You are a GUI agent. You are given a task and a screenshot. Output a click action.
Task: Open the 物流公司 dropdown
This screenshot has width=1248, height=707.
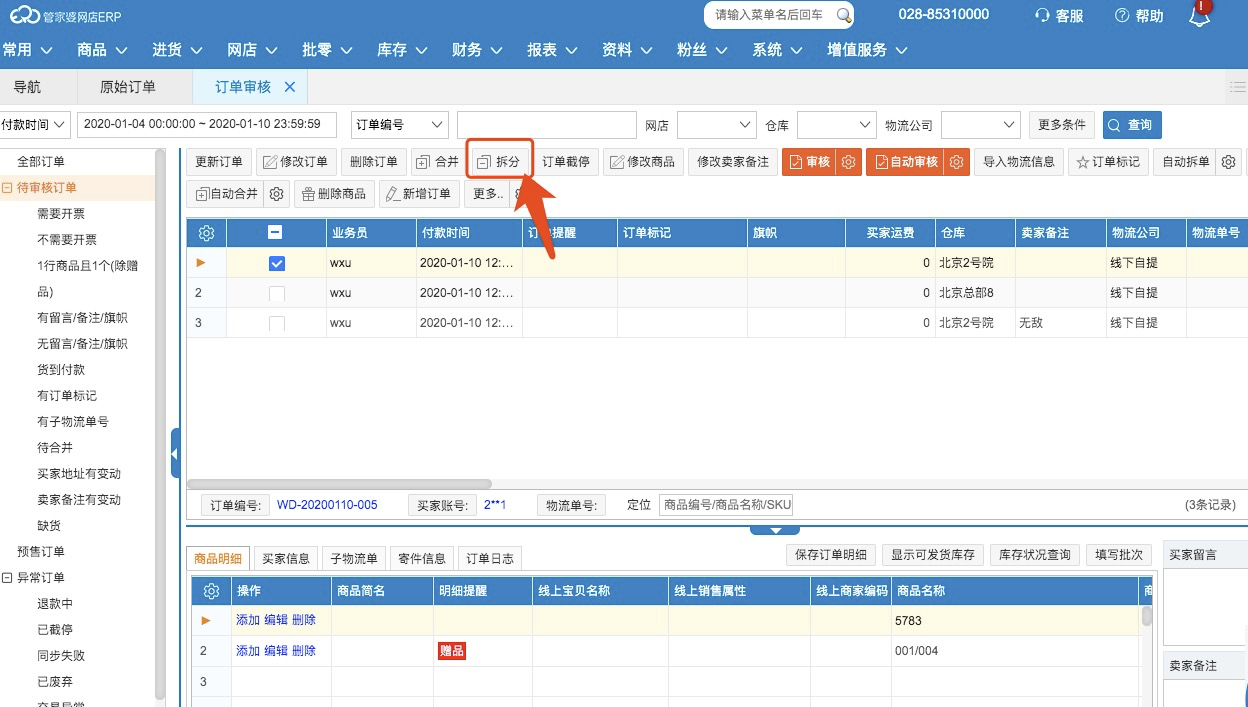coord(981,125)
